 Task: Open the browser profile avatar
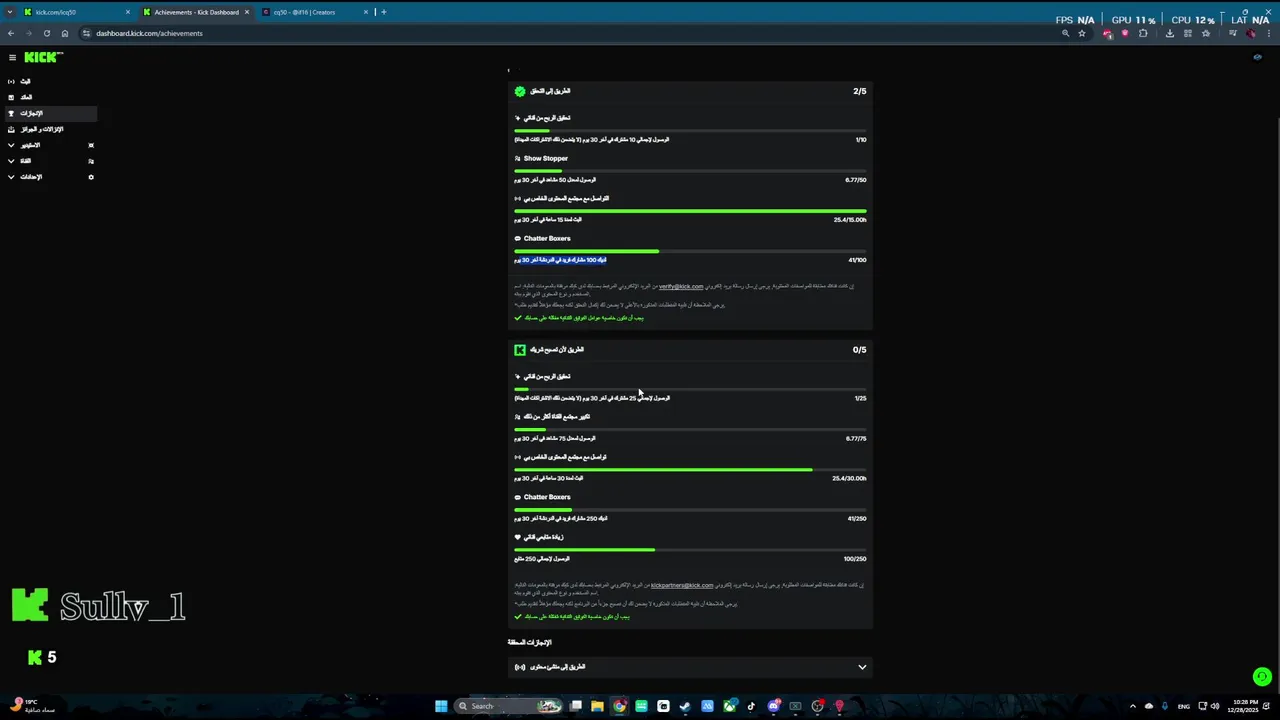[1251, 33]
